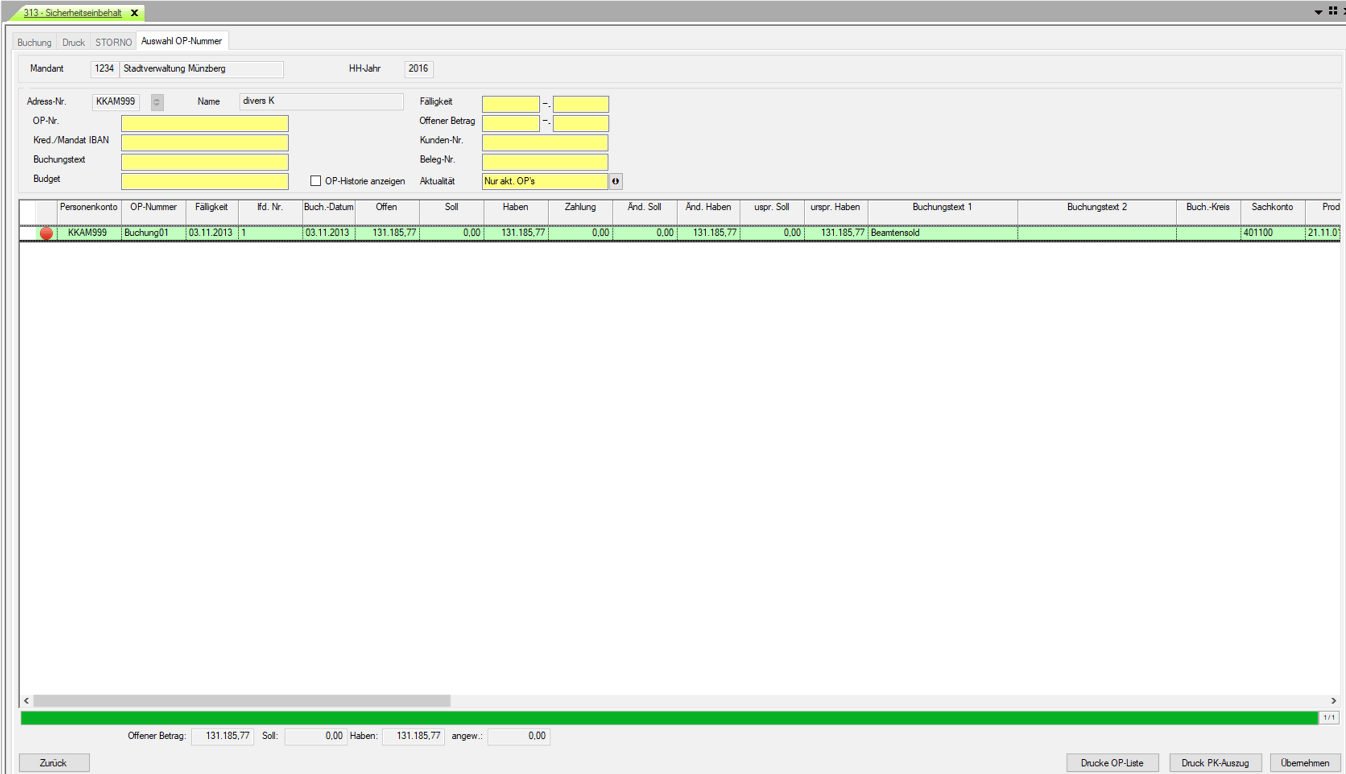Switch to the Buchung tab

point(34,42)
